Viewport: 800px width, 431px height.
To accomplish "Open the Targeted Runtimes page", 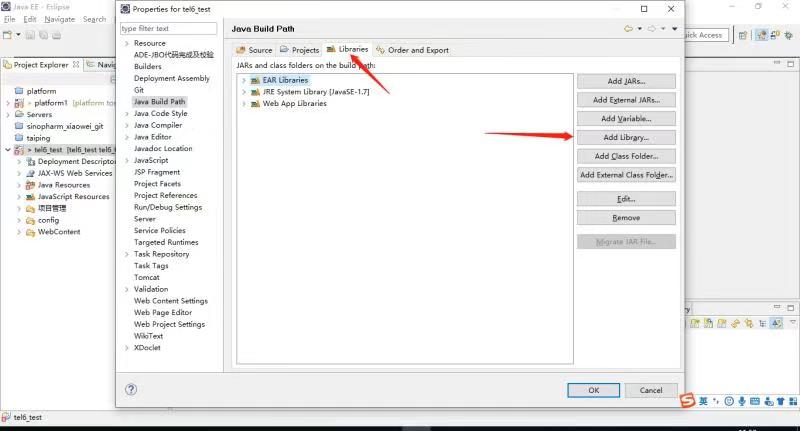I will click(x=166, y=242).
